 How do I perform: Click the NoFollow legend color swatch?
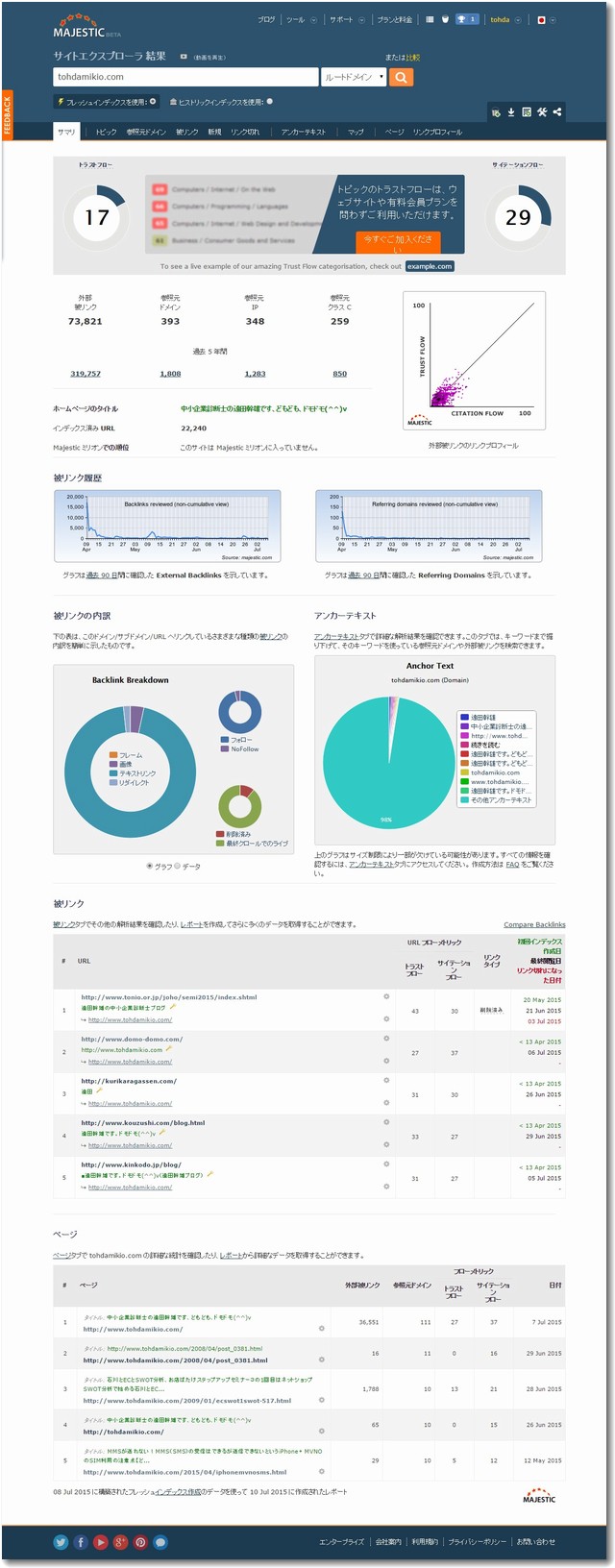point(225,748)
